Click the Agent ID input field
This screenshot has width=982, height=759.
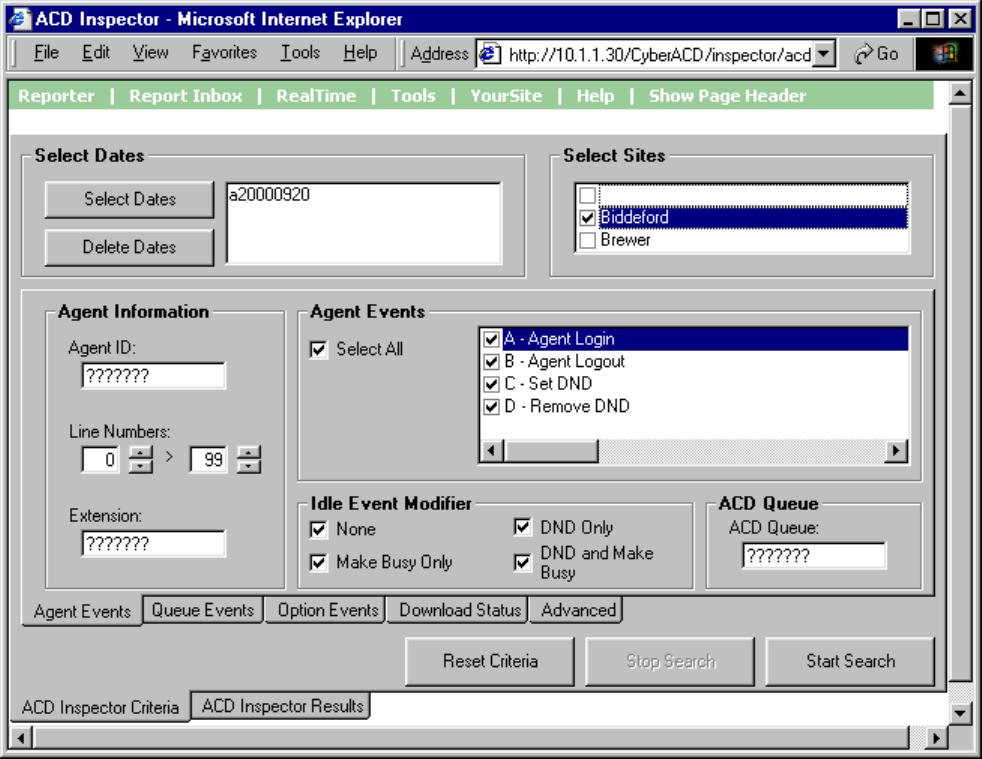(x=153, y=376)
